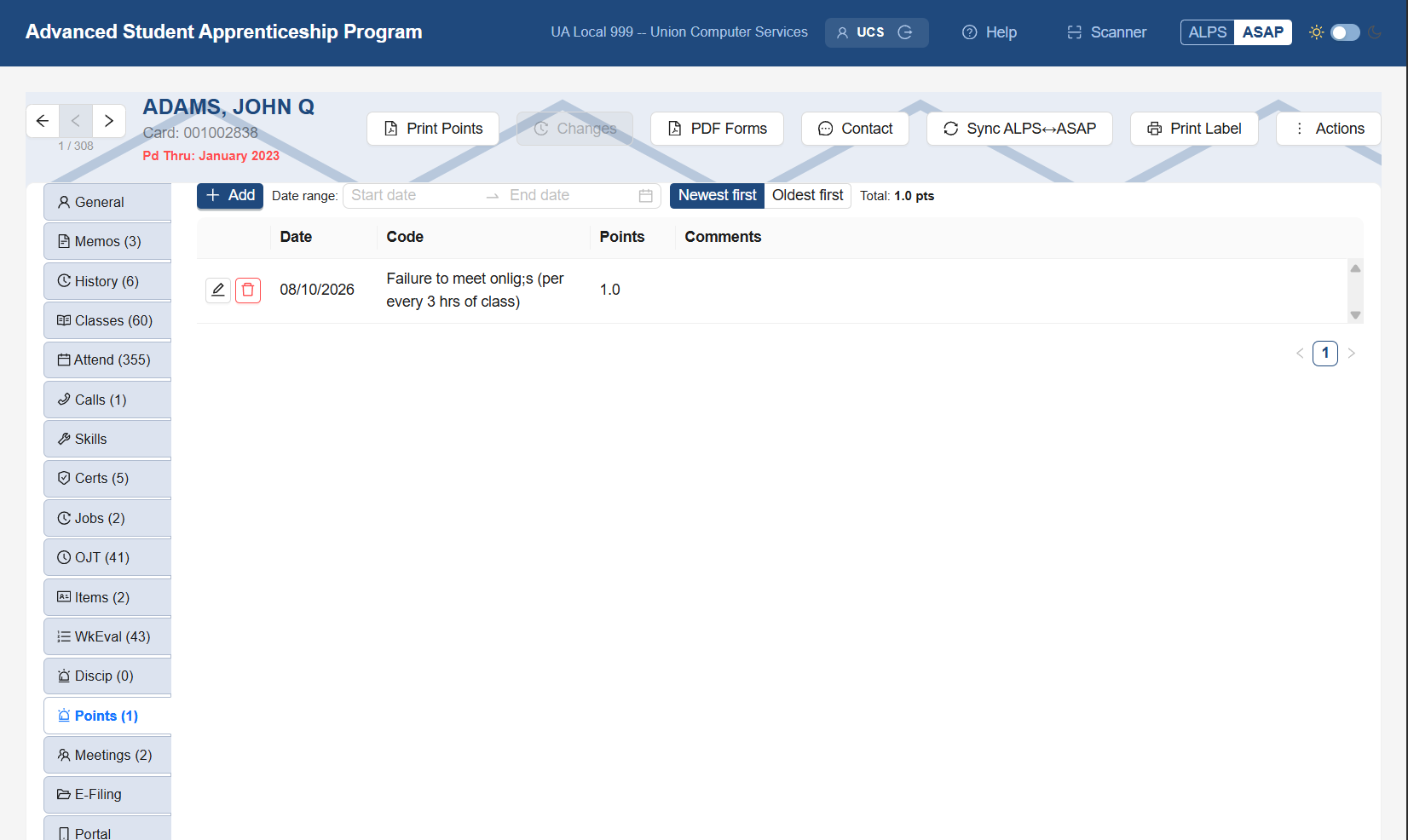The width and height of the screenshot is (1408, 840).
Task: Open the E-Filing tab
Action: pos(107,795)
